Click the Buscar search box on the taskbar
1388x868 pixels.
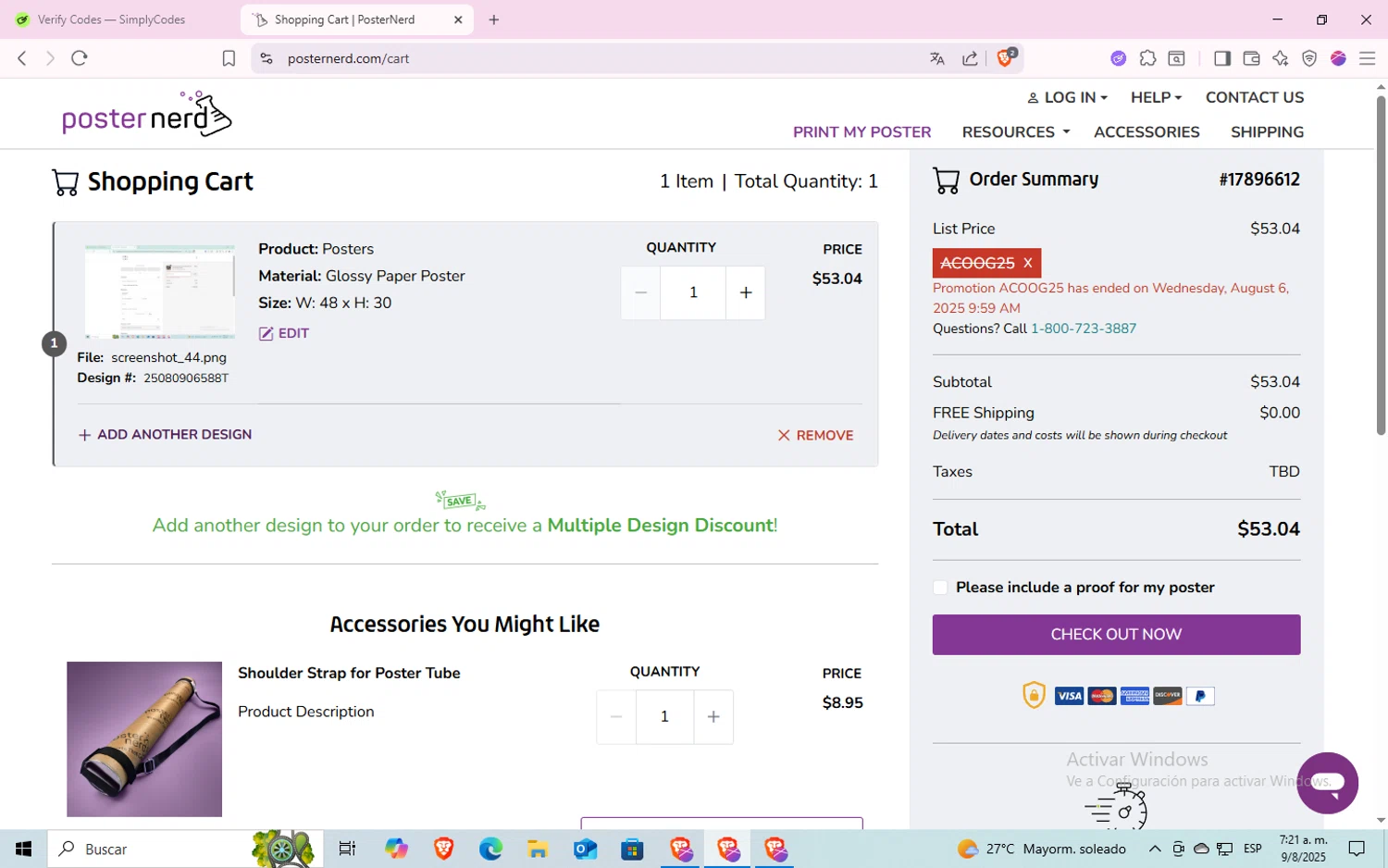(x=185, y=849)
